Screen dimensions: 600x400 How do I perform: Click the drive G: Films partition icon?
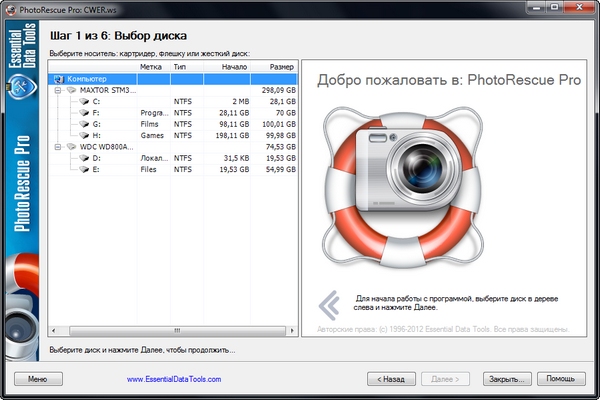click(84, 124)
